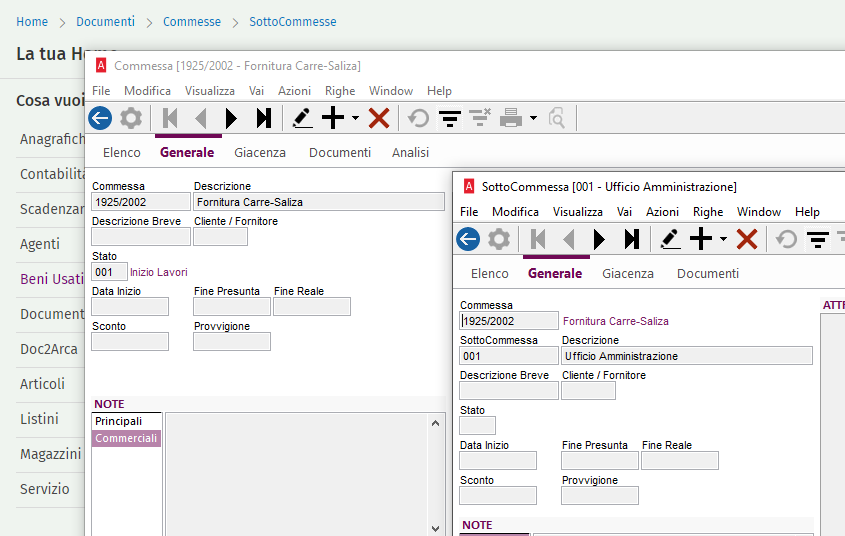Click the Commesse breadcrumb link

tap(192, 22)
